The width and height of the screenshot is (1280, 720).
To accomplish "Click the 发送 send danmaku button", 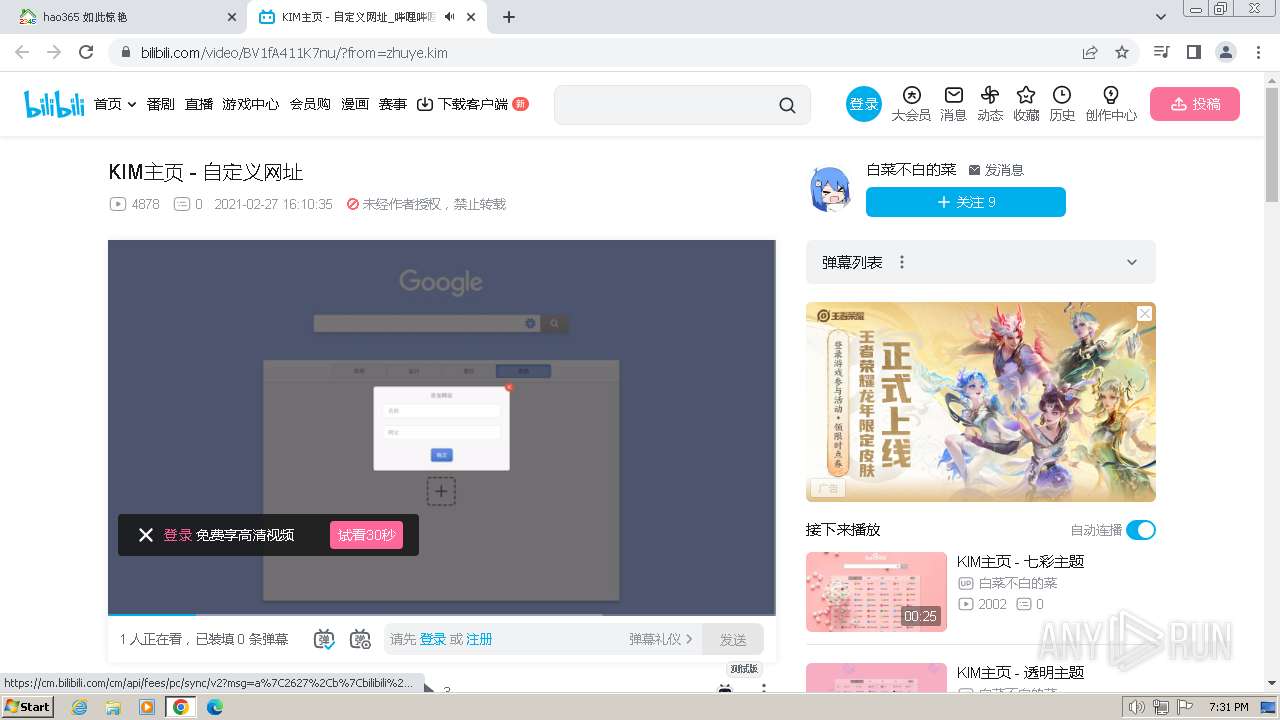I will pyautogui.click(x=733, y=639).
